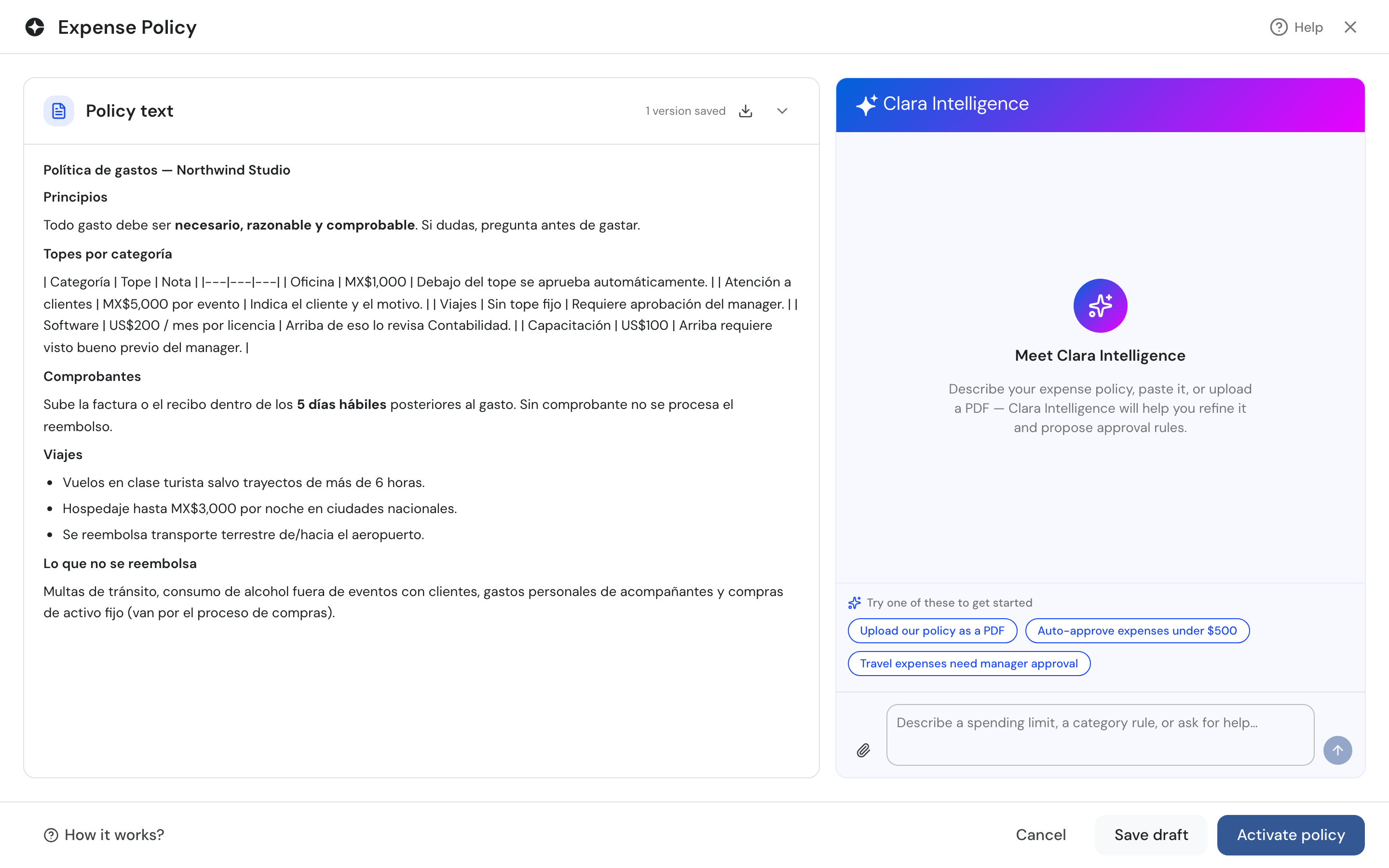Screen dimensions: 1389x868
Task: Click the Activate policy button
Action: [1290, 835]
